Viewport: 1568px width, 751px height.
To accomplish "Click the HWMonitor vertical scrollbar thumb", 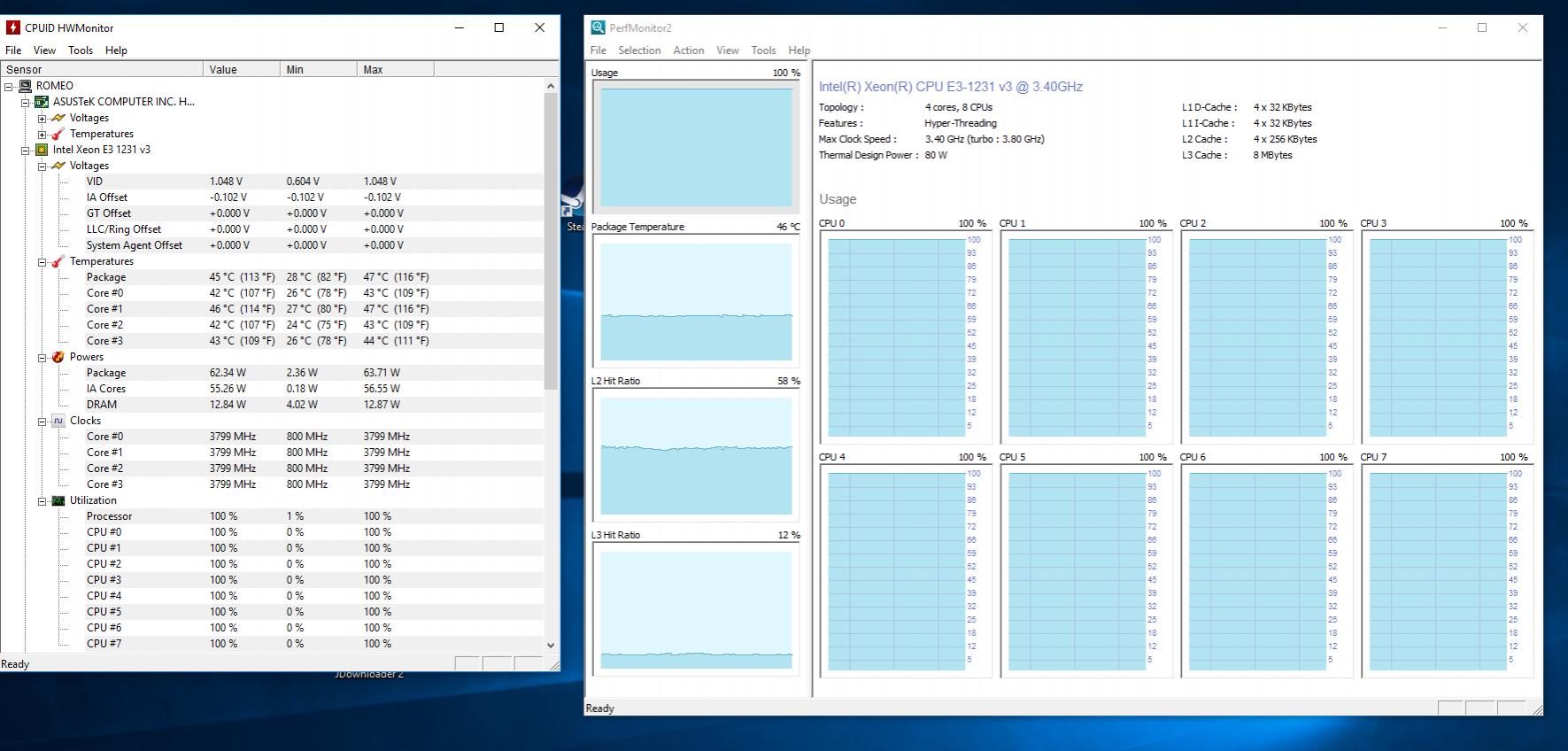I will [551, 241].
